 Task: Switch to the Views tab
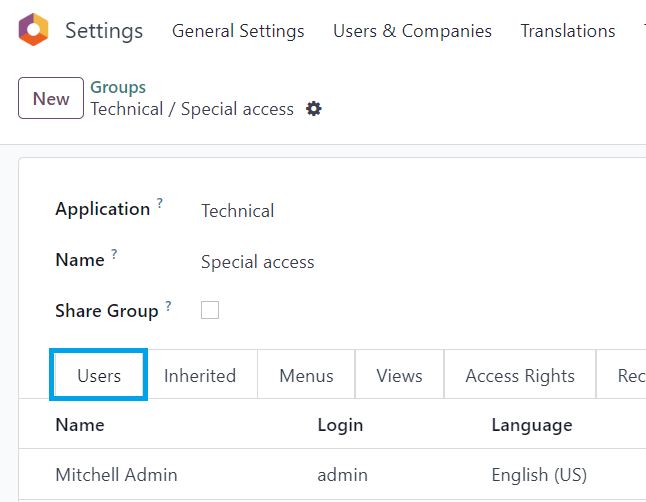[399, 375]
